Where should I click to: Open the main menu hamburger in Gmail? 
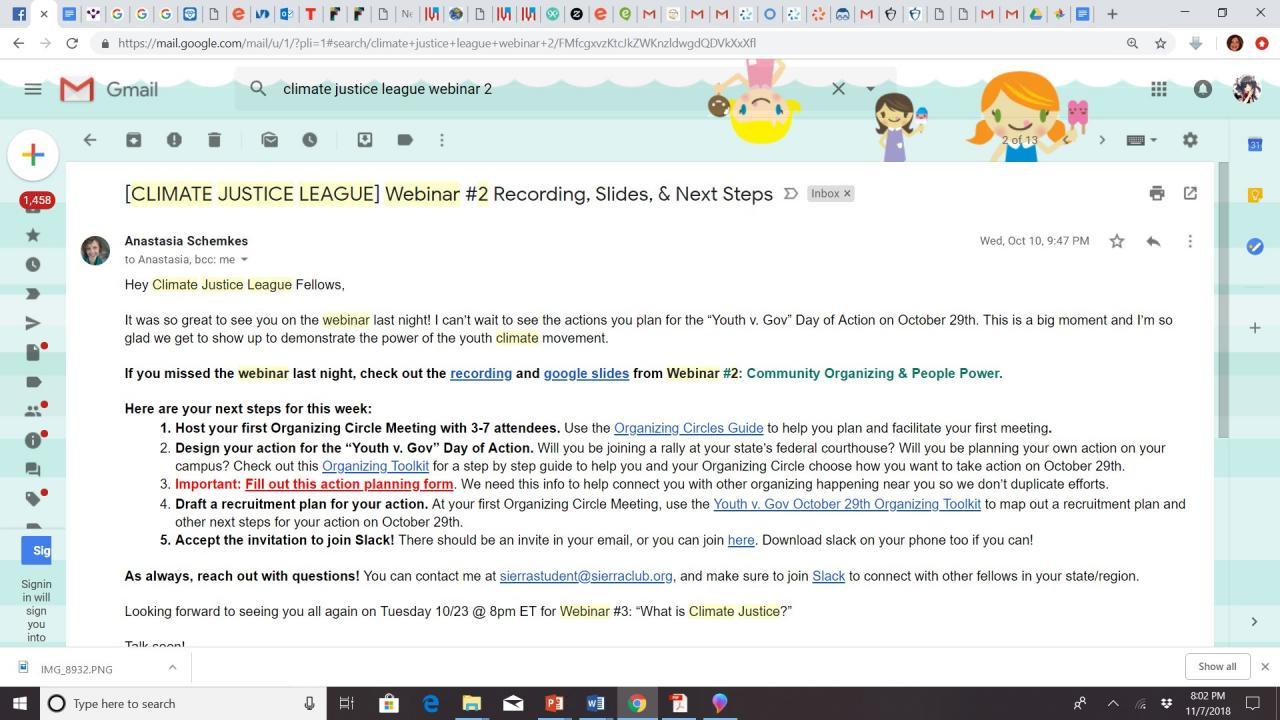(33, 89)
